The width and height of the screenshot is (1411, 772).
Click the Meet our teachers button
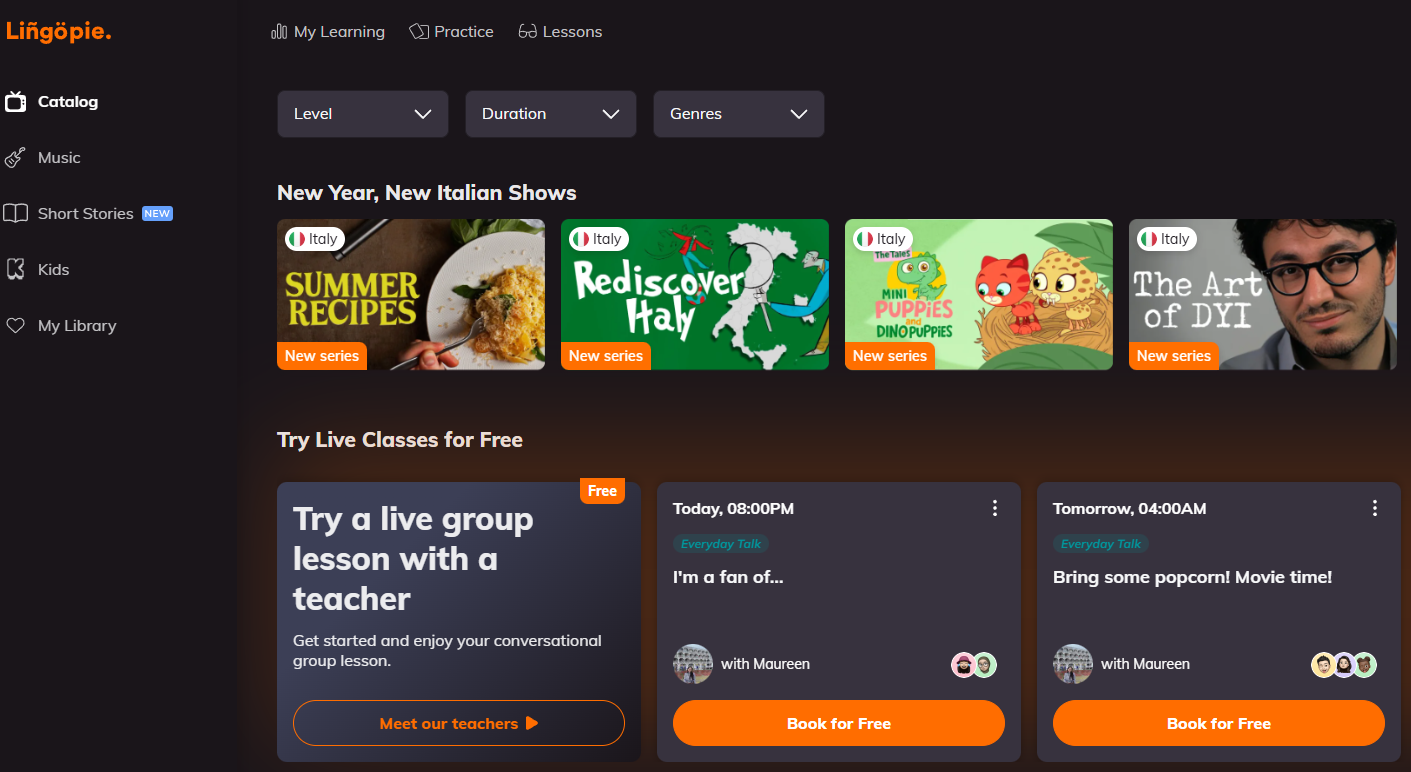click(x=458, y=723)
